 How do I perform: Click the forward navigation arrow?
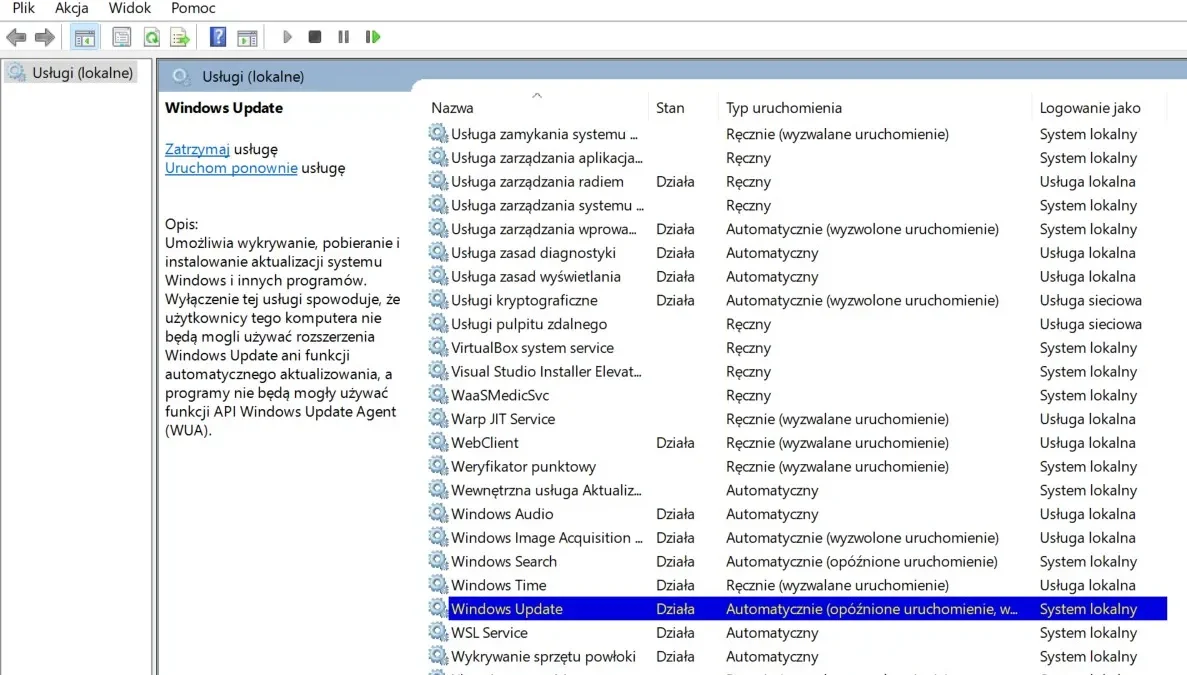tap(45, 37)
